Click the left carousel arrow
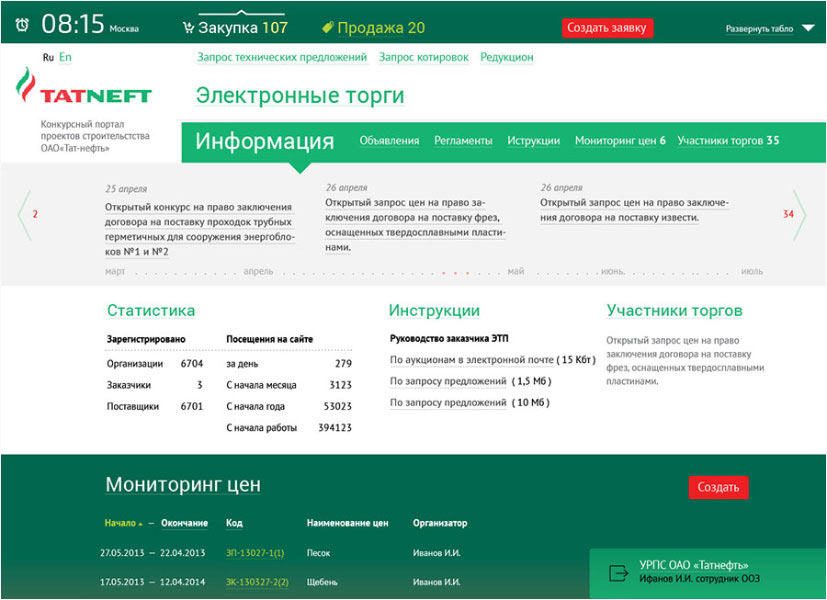The height and width of the screenshot is (600, 827). point(25,214)
